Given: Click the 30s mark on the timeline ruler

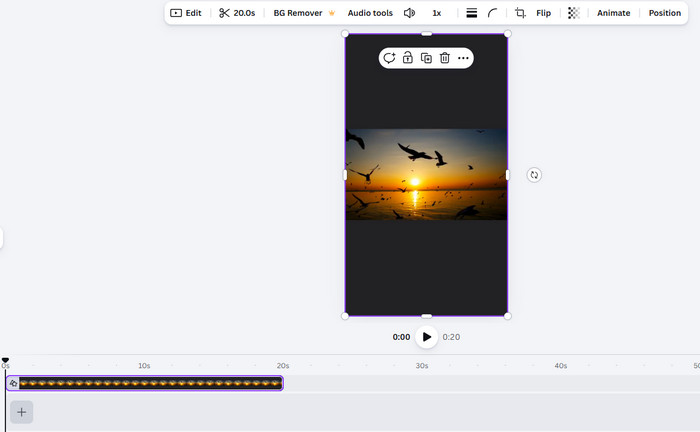Looking at the screenshot, I should pos(422,366).
